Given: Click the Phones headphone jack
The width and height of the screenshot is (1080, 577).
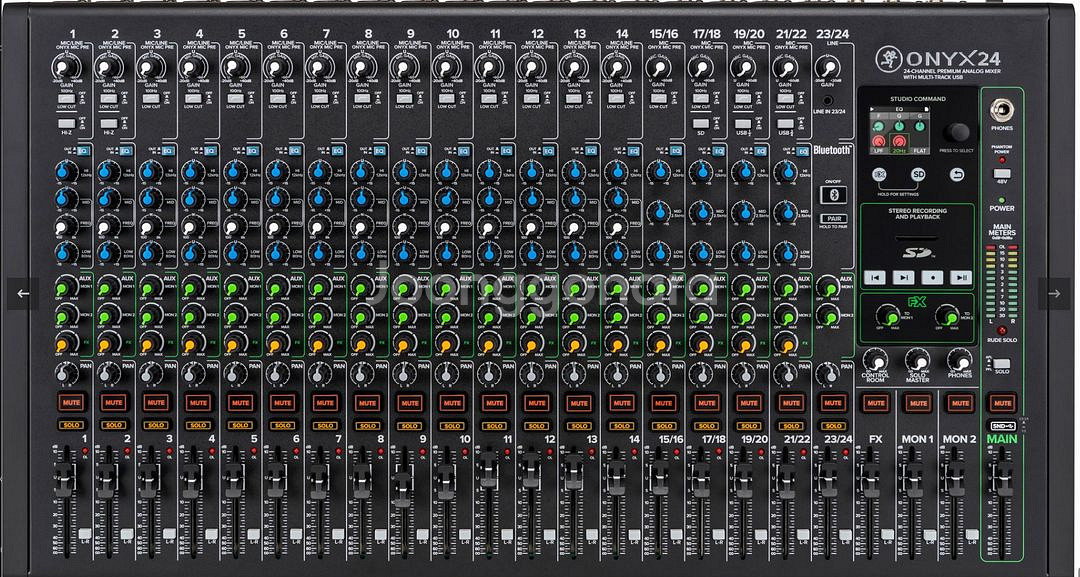Looking at the screenshot, I should tap(1001, 112).
